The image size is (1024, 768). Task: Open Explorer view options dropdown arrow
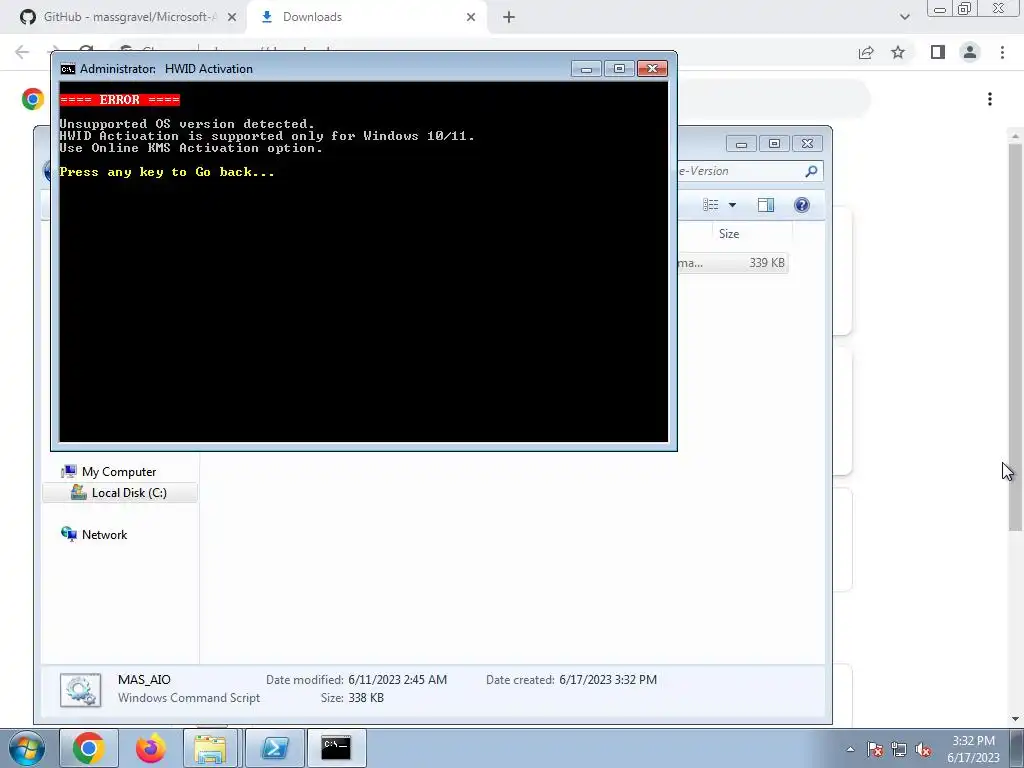pos(732,205)
